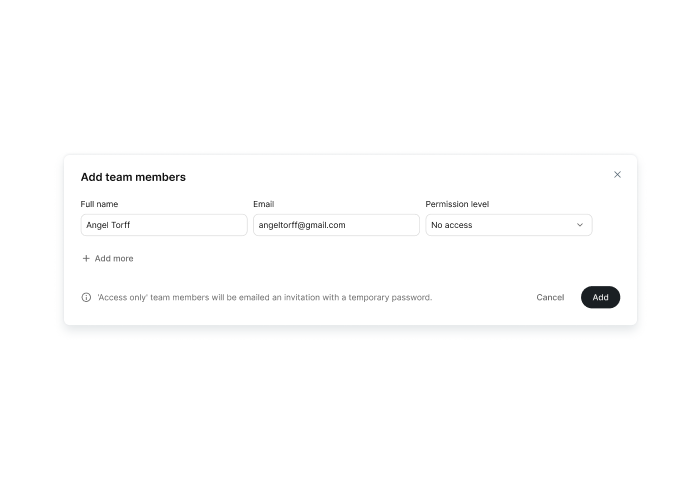Close the Add team members dialog
This screenshot has width=700, height=480.
617,175
